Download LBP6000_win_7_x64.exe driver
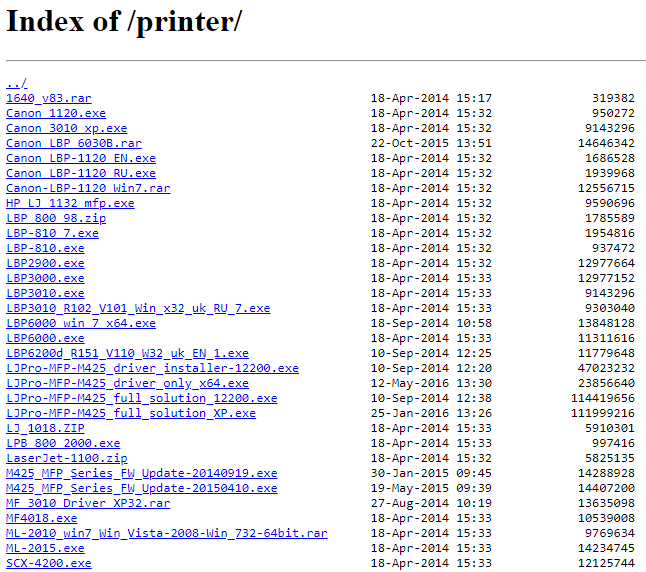Screen dimensions: 646x572 pos(81,323)
